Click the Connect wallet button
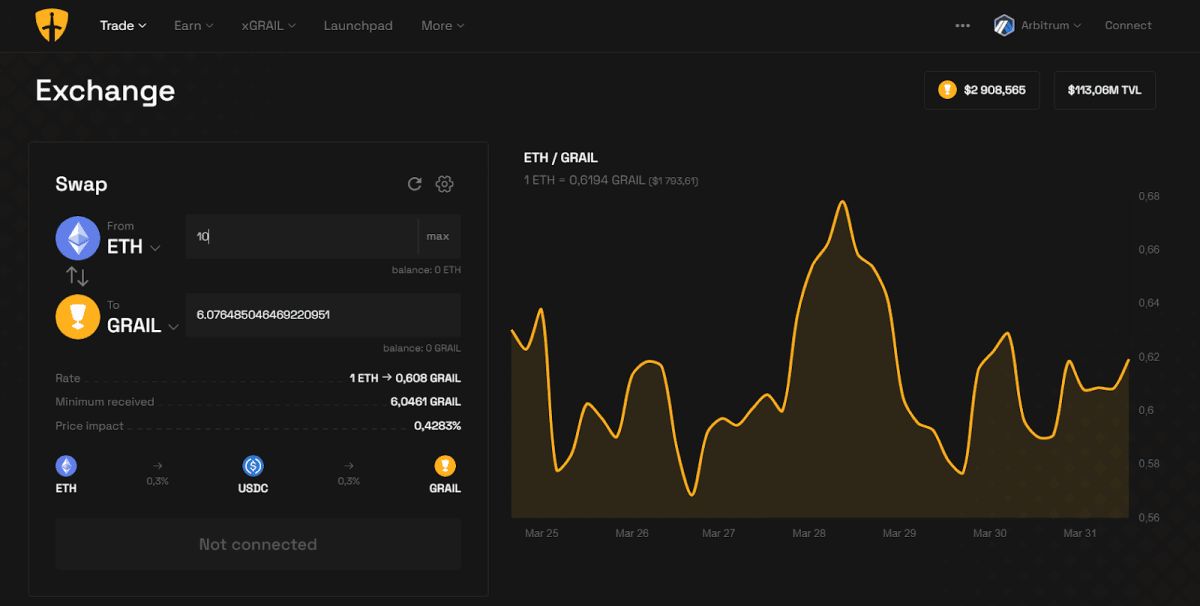 1128,25
